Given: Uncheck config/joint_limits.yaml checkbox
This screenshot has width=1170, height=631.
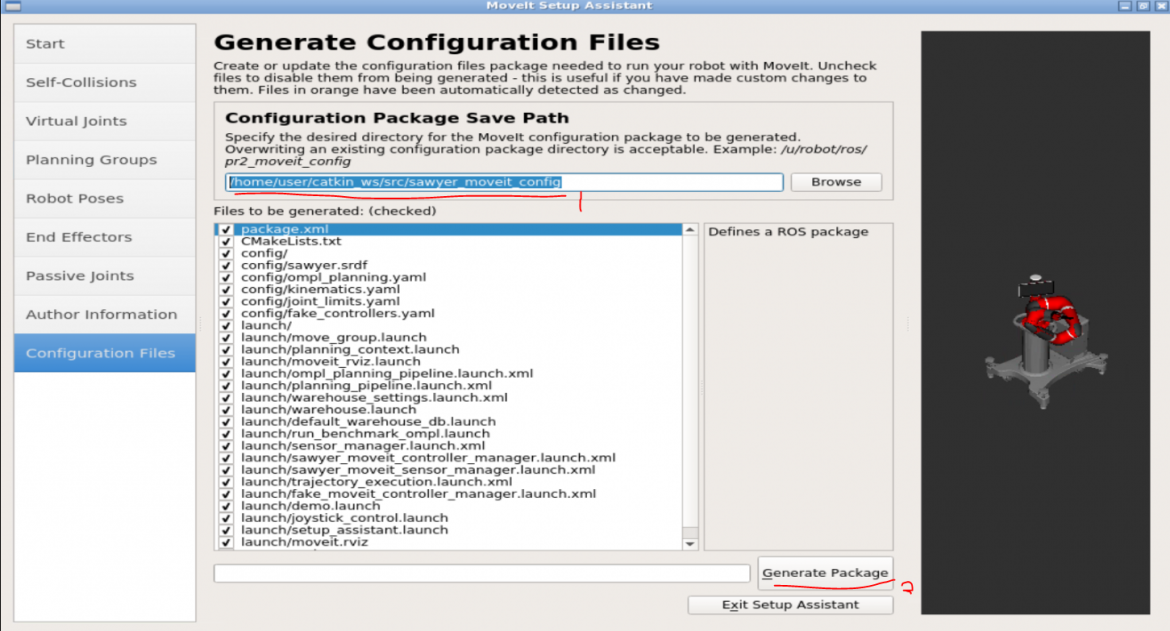Looking at the screenshot, I should coord(226,301).
